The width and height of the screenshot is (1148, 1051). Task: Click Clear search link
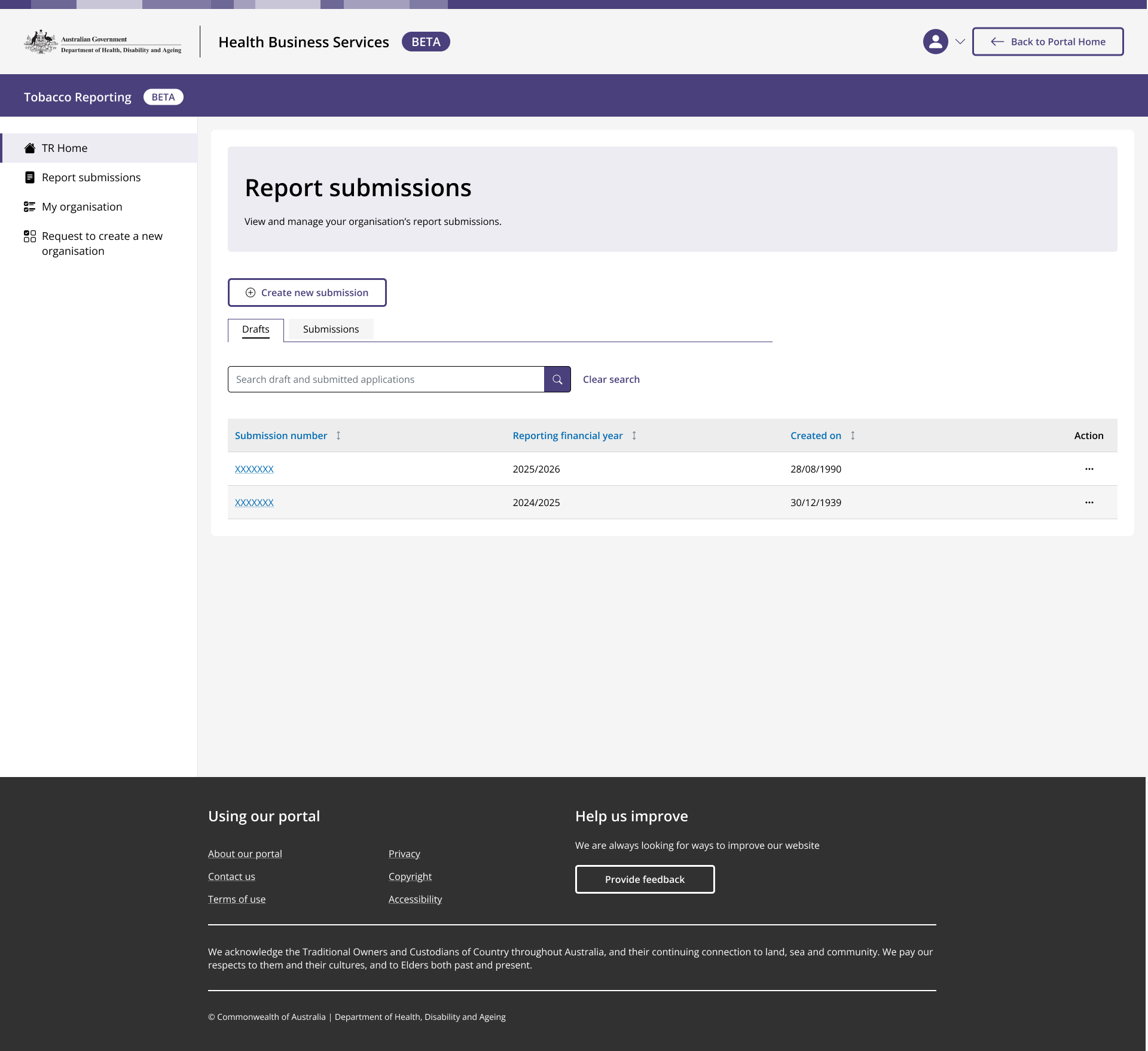coord(611,379)
